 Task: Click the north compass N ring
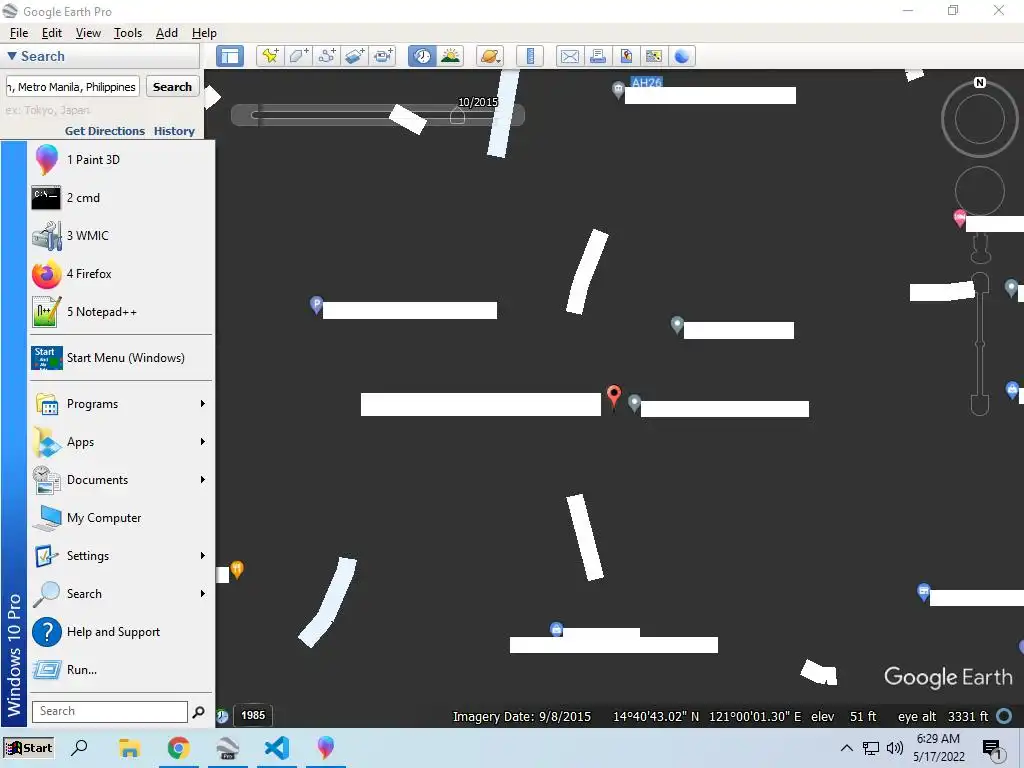[x=980, y=83]
